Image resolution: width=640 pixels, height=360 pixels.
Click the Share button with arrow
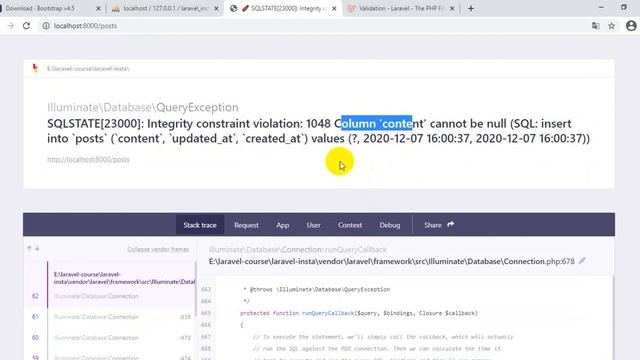tap(439, 225)
